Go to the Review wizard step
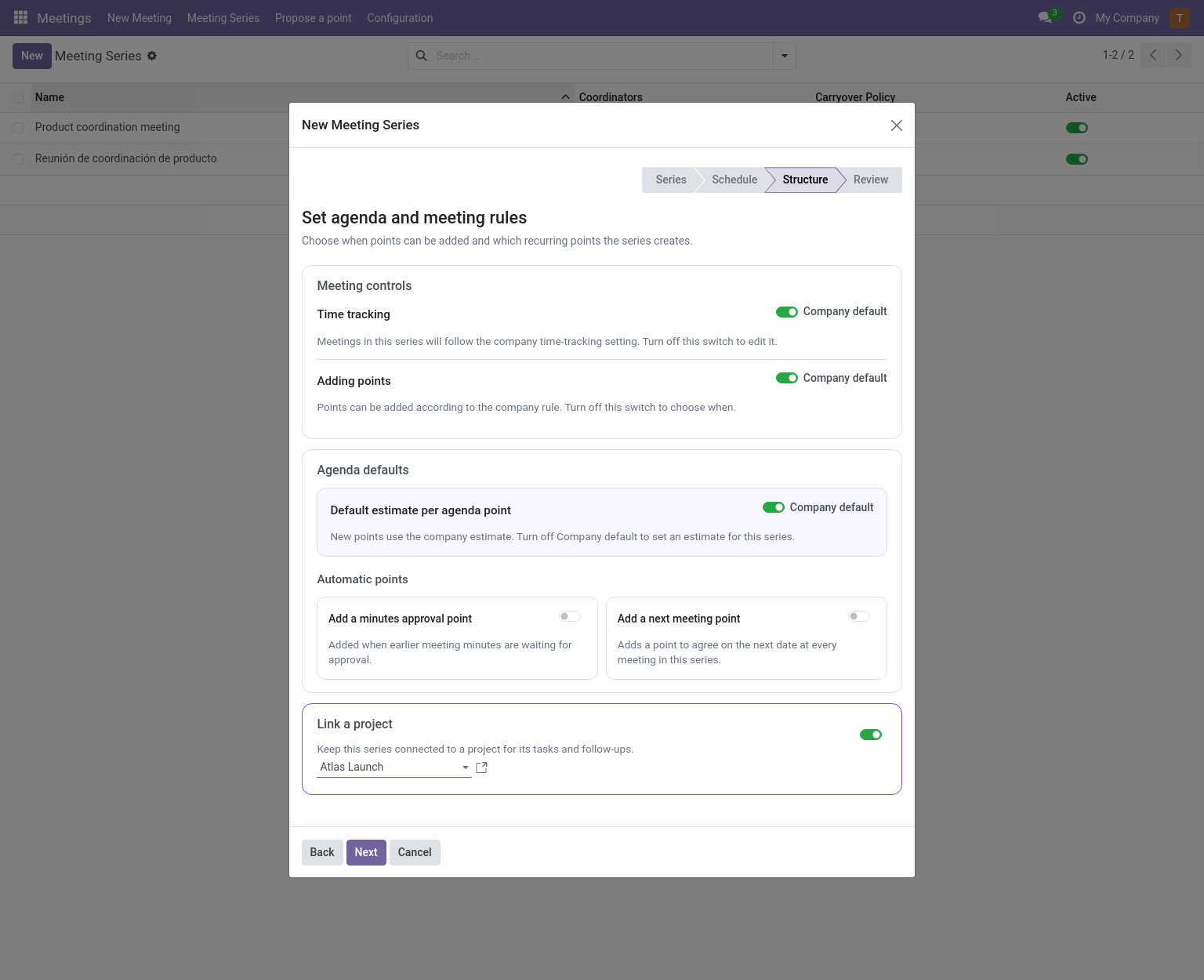The image size is (1204, 980). tap(871, 180)
